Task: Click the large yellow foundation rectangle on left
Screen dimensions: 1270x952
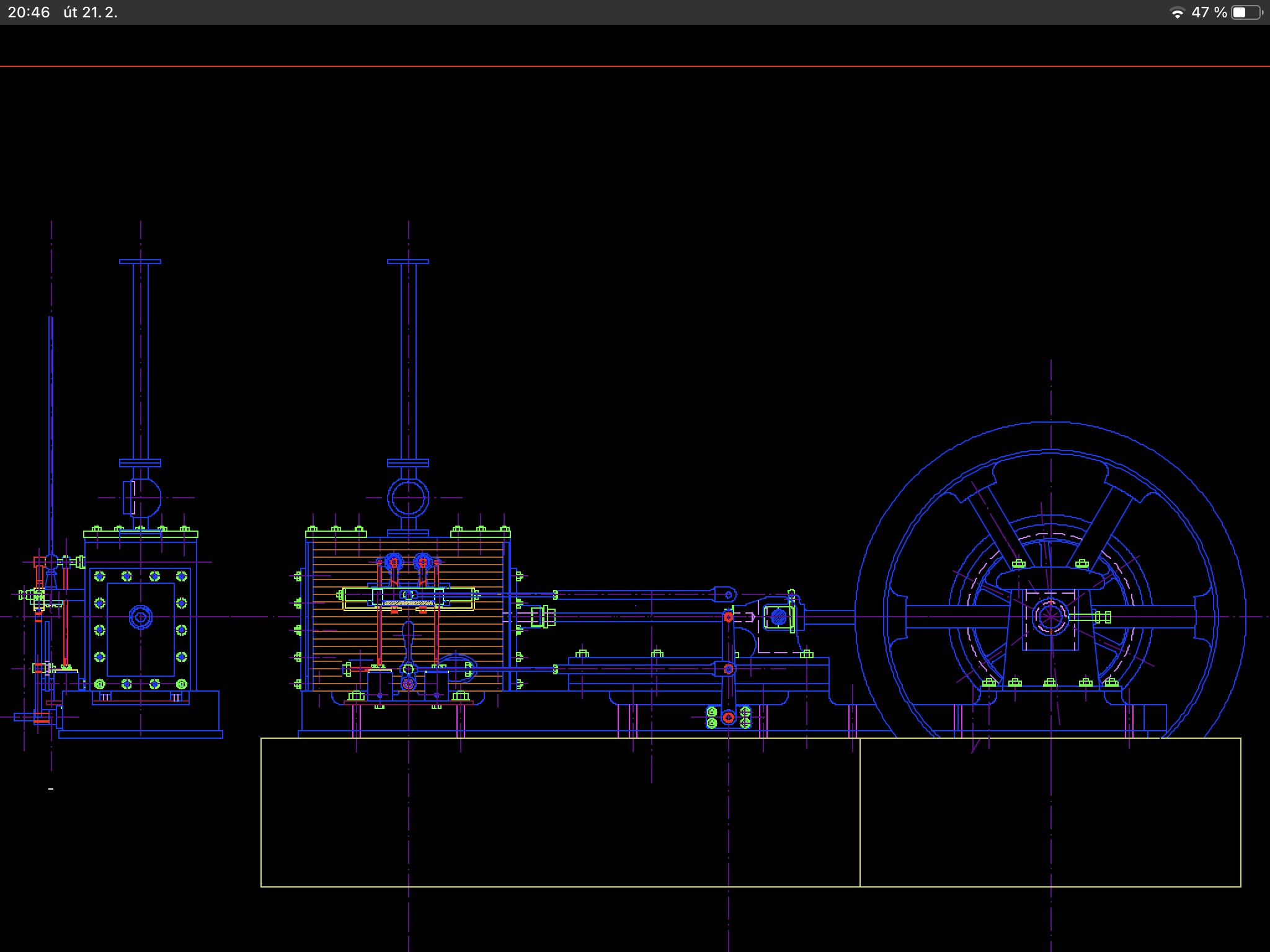Action: (x=560, y=812)
